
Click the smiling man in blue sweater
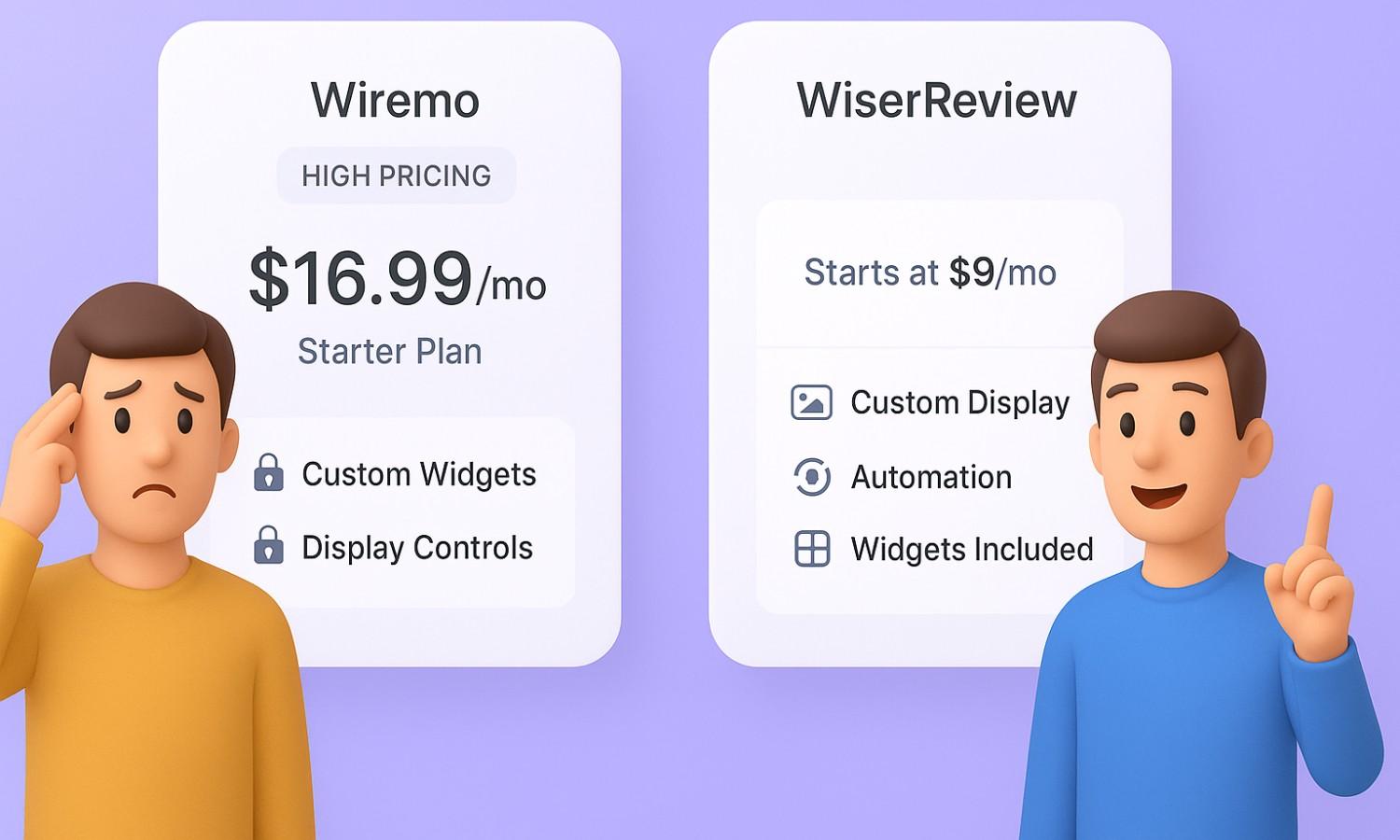click(1204, 579)
